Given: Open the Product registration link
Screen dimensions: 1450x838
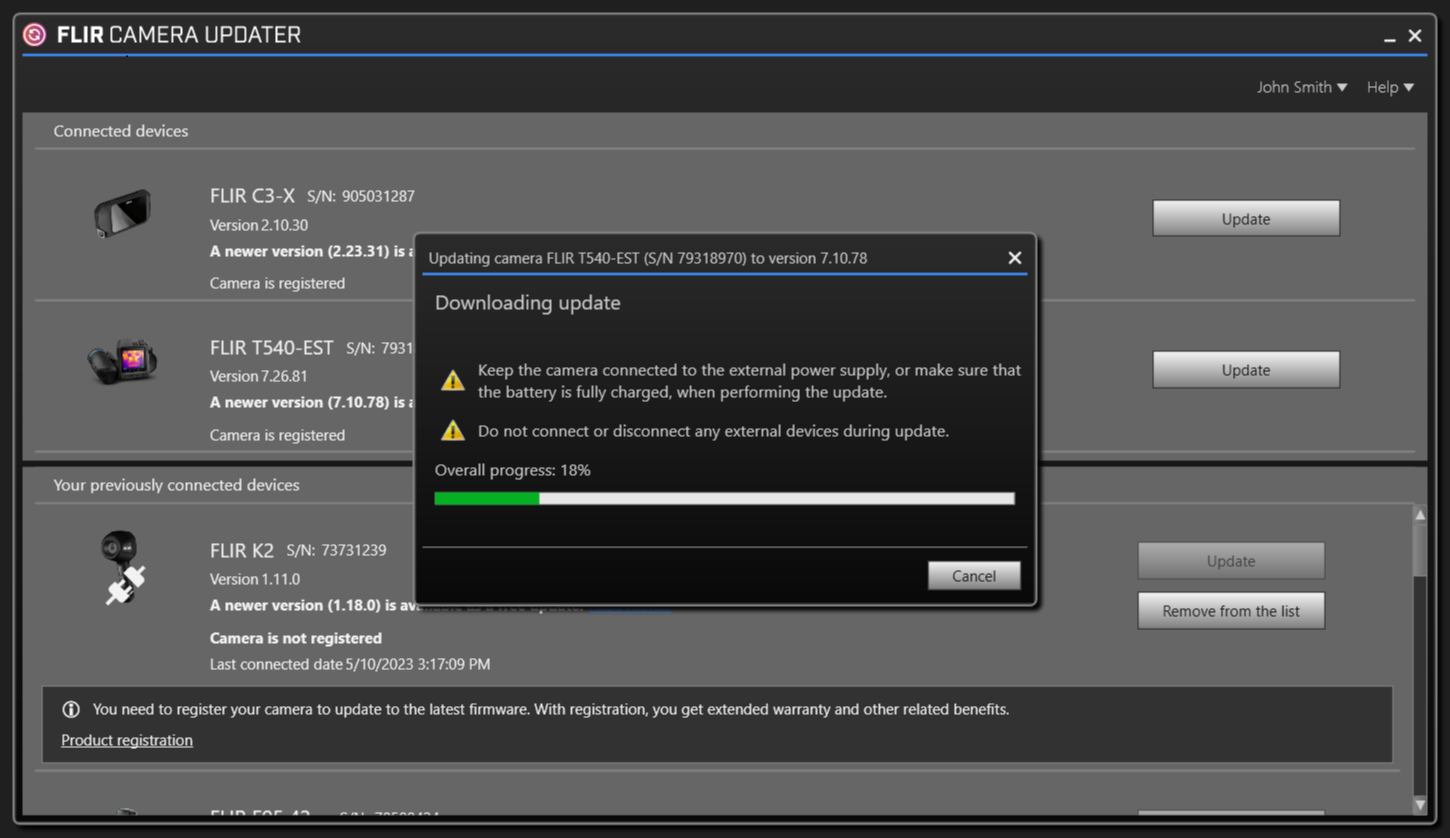Looking at the screenshot, I should 127,740.
